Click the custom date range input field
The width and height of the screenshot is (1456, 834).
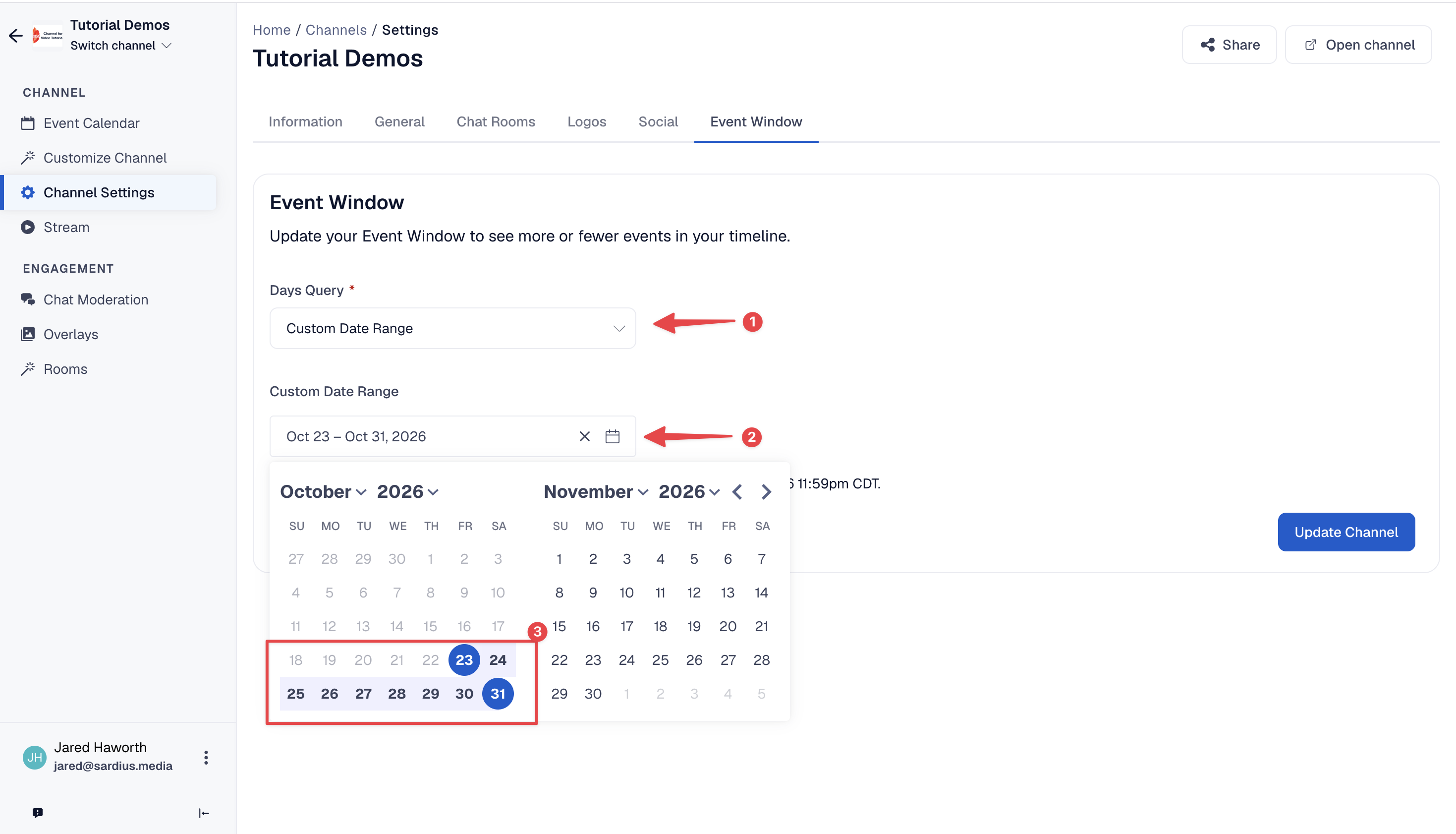453,436
